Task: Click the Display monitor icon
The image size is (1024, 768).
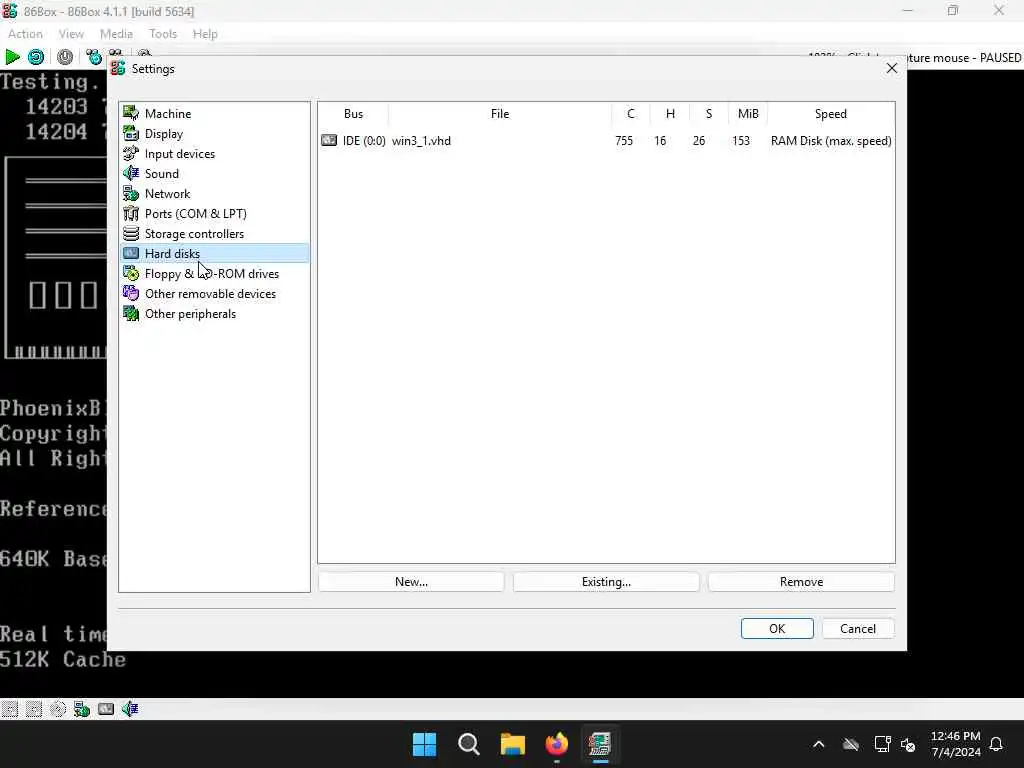Action: click(131, 133)
